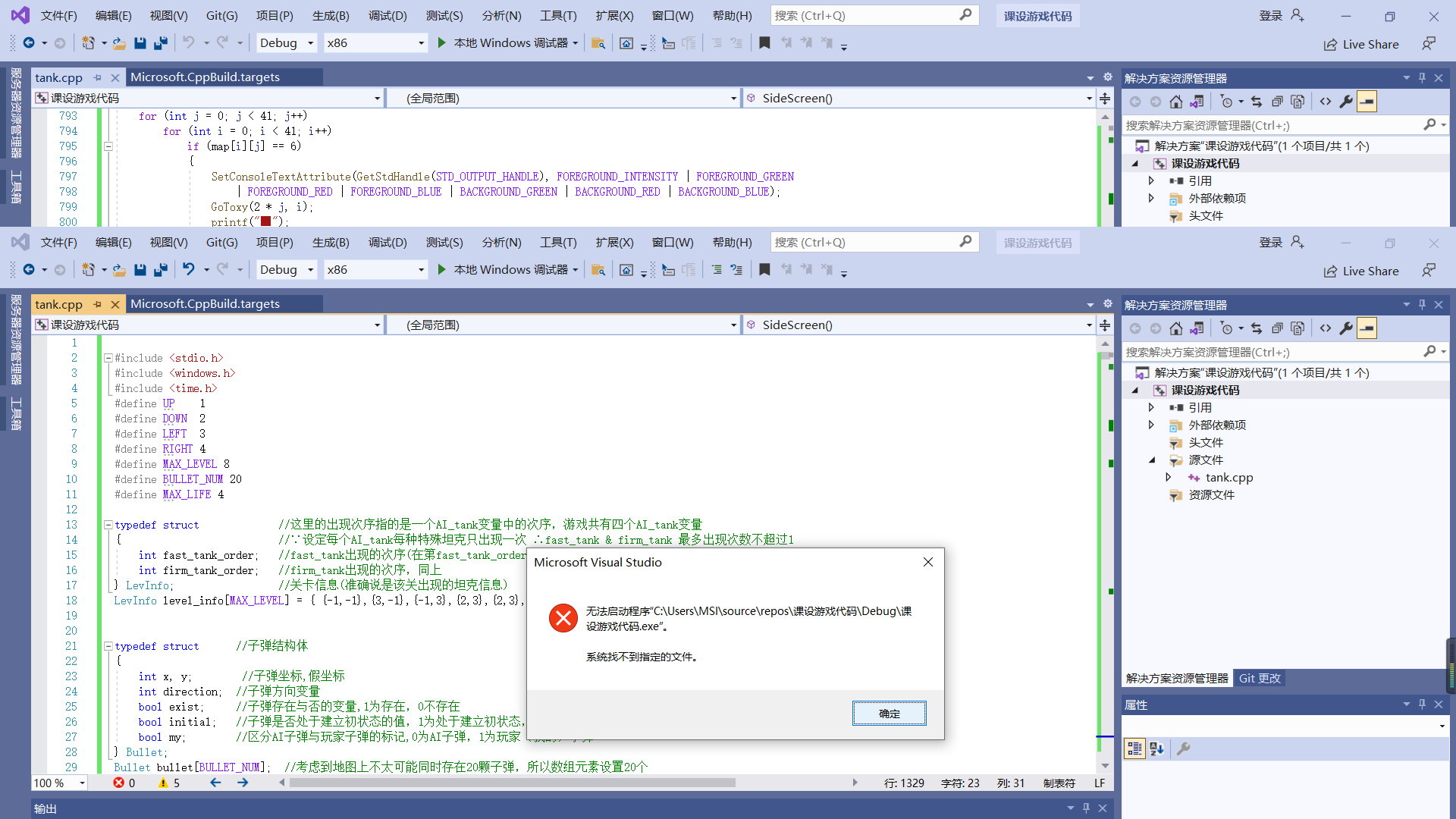
Task: Open 文件(F) menu in the front window
Action: pos(58,243)
